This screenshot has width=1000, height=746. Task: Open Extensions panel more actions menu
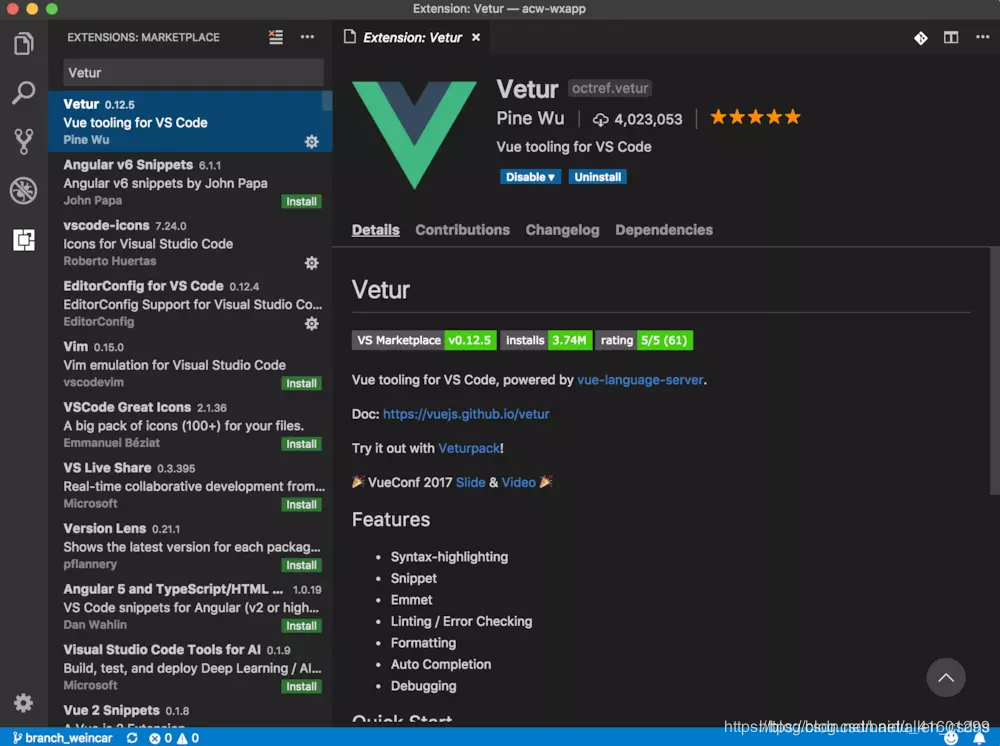point(307,37)
